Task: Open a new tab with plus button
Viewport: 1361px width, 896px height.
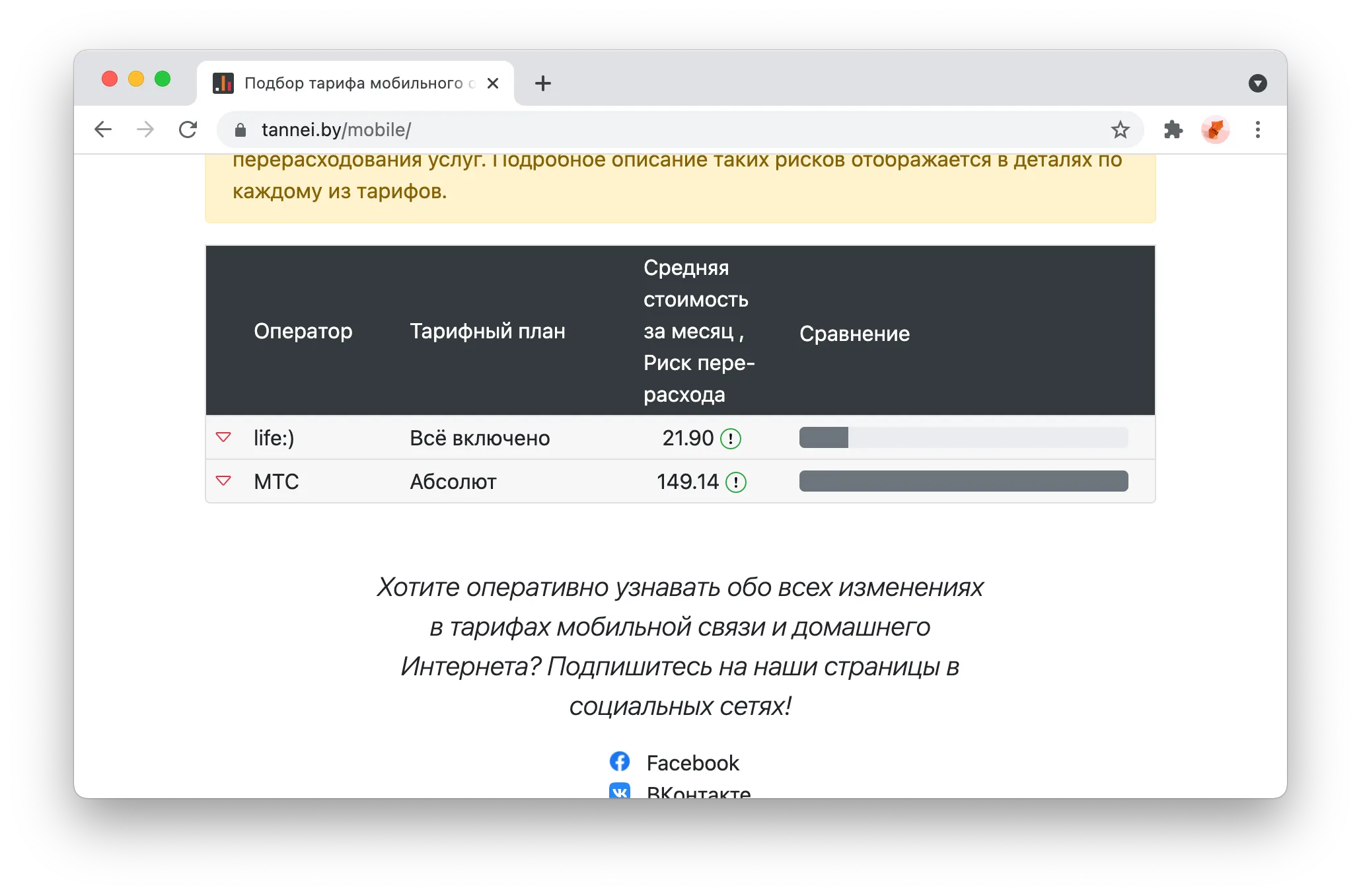Action: [542, 83]
